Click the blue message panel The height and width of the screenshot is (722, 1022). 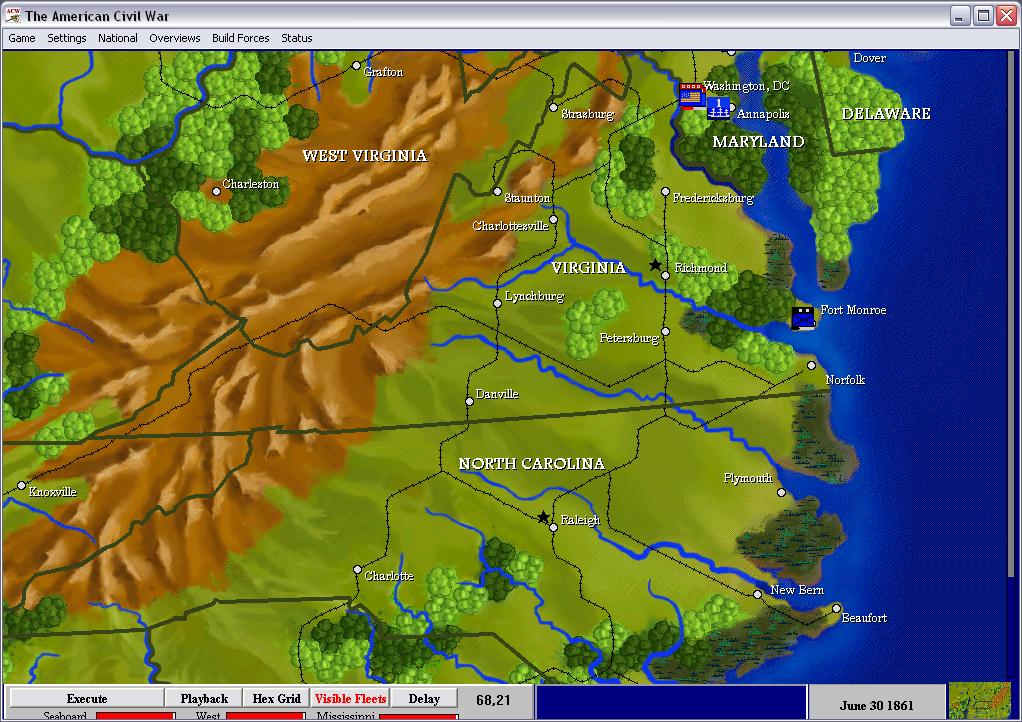[x=671, y=702]
